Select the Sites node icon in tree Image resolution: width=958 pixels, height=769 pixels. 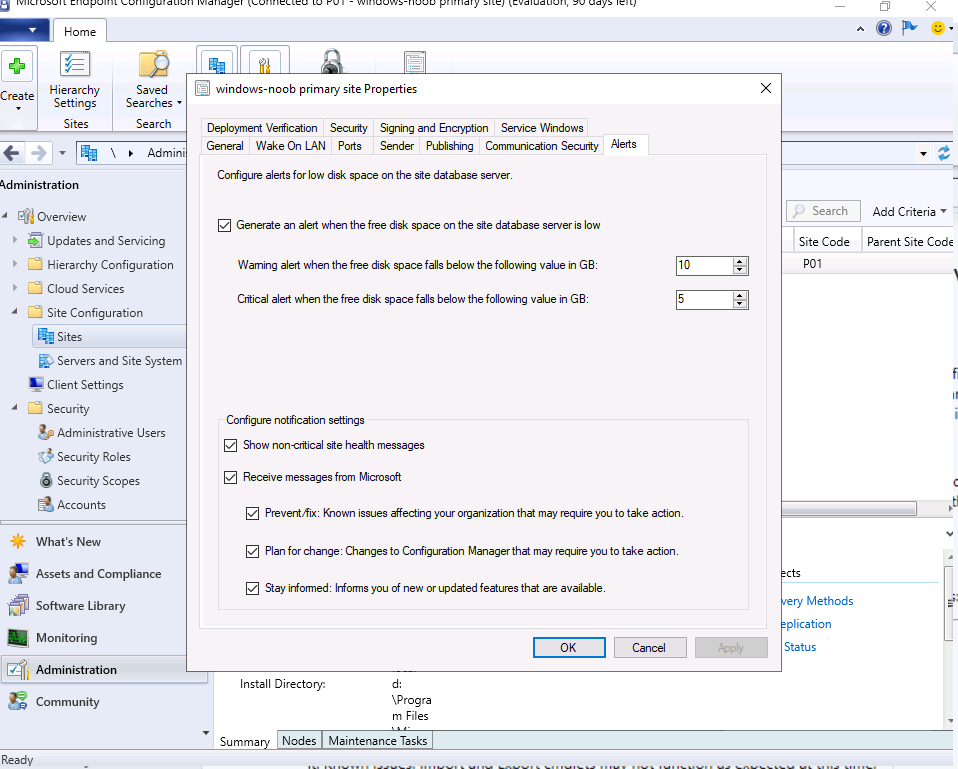(46, 337)
